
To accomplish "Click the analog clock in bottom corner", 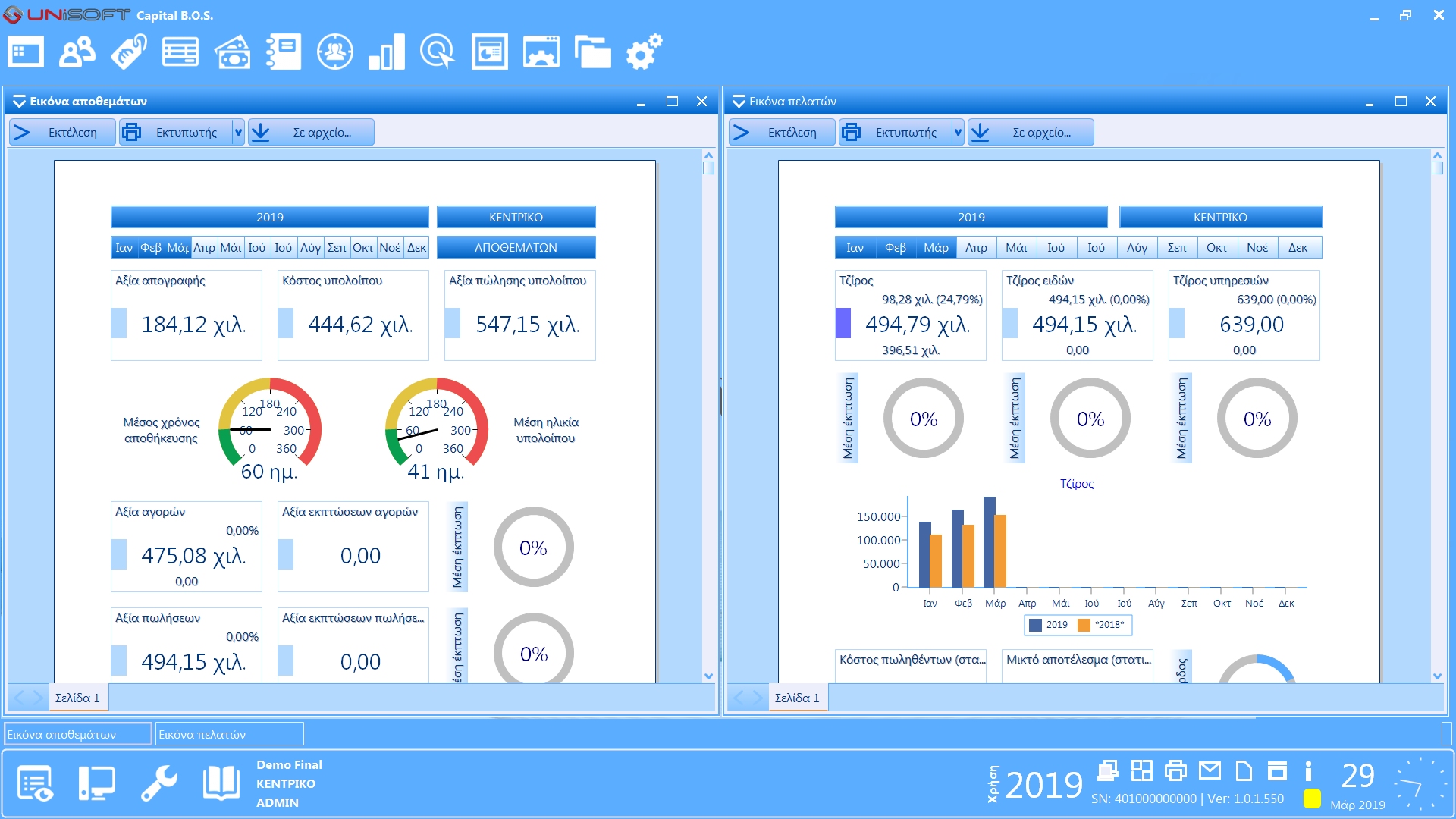I will [1419, 785].
